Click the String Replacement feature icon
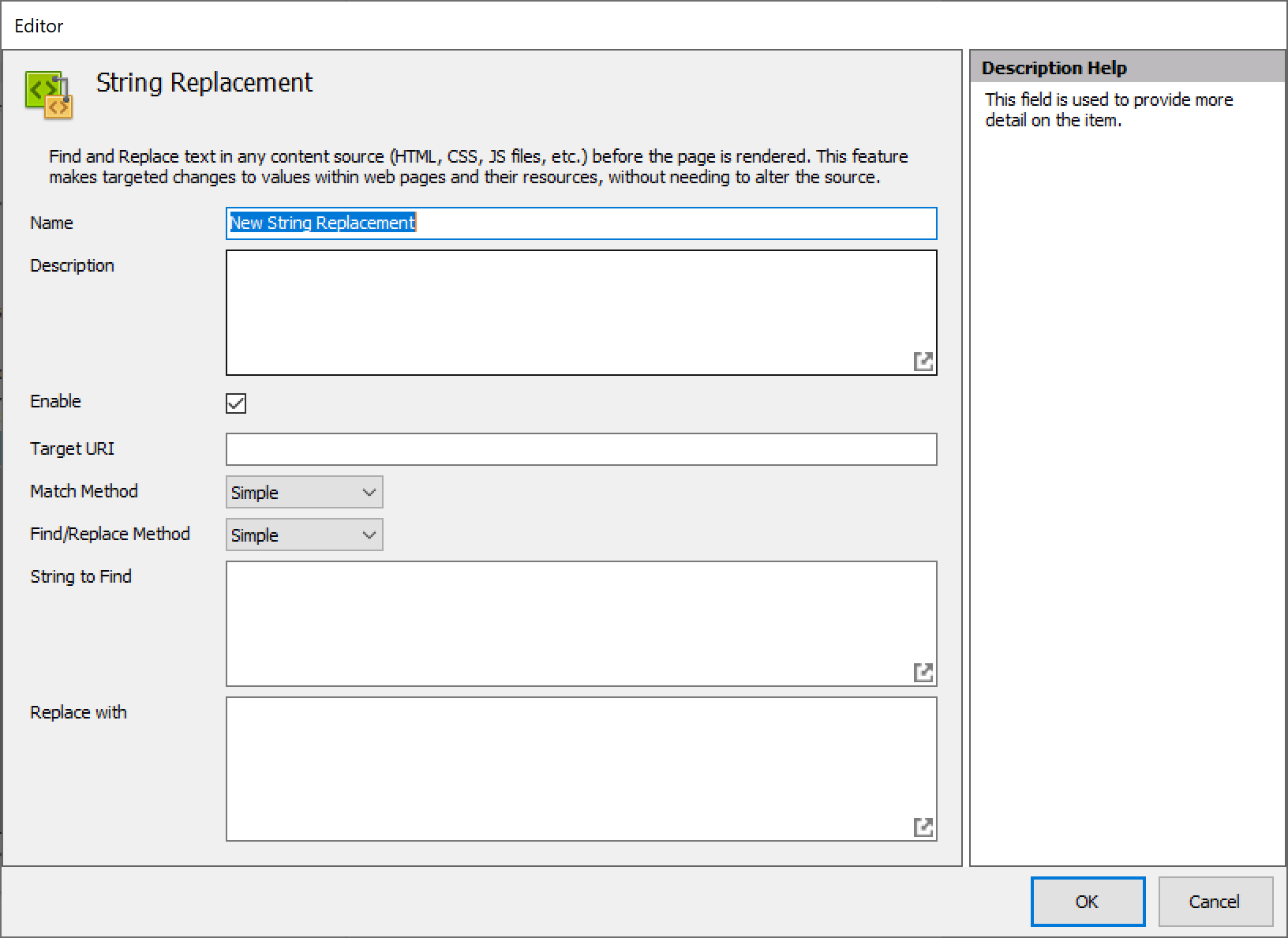This screenshot has height=938, width=1288. pyautogui.click(x=47, y=95)
